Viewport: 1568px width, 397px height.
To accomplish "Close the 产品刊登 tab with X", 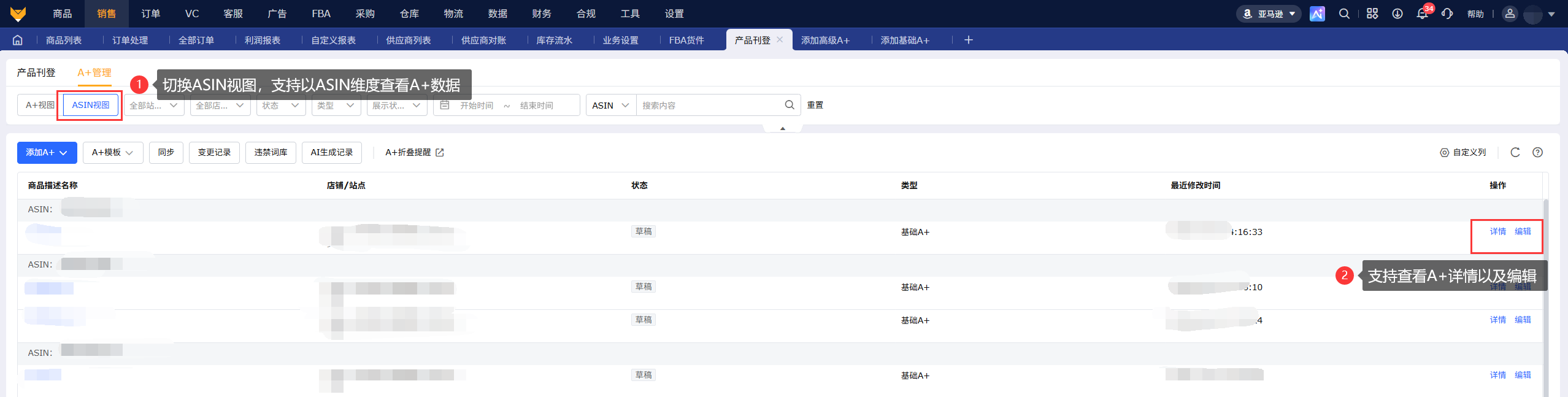I will pyautogui.click(x=780, y=39).
